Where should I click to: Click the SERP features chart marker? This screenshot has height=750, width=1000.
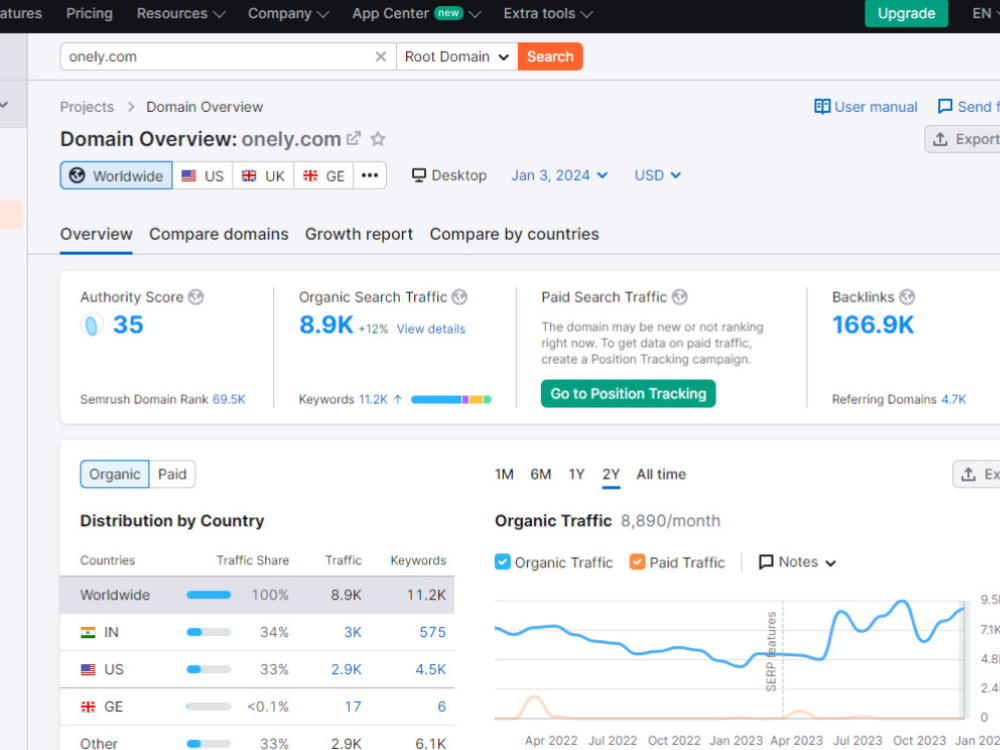pyautogui.click(x=772, y=651)
